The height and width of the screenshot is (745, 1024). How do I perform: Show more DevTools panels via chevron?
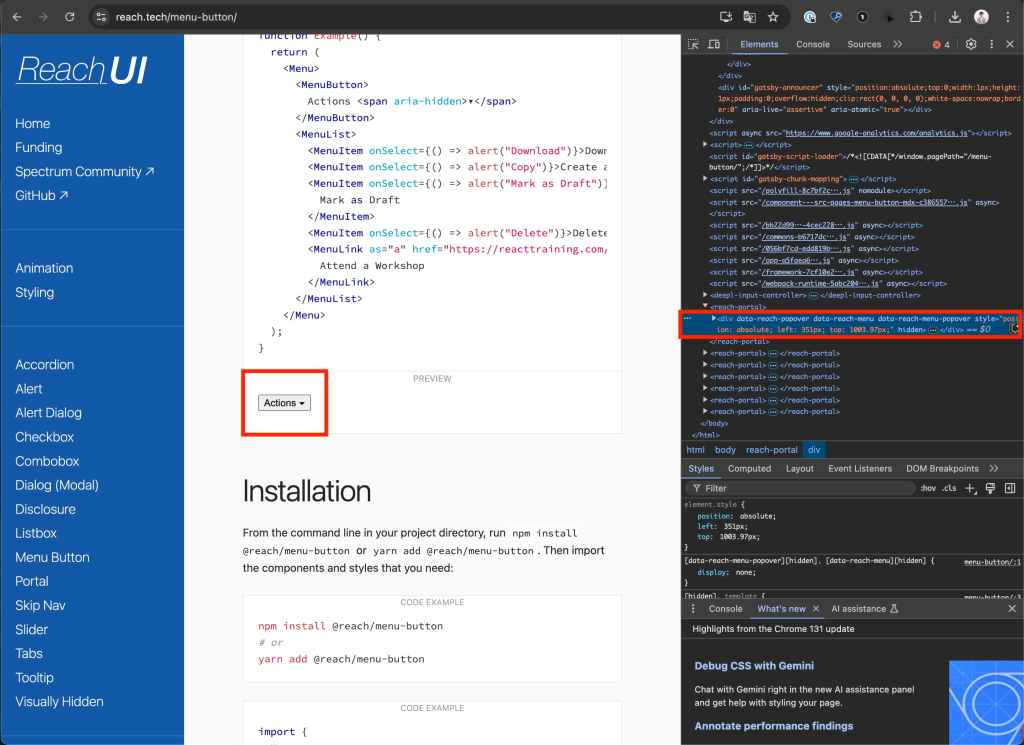(x=897, y=45)
